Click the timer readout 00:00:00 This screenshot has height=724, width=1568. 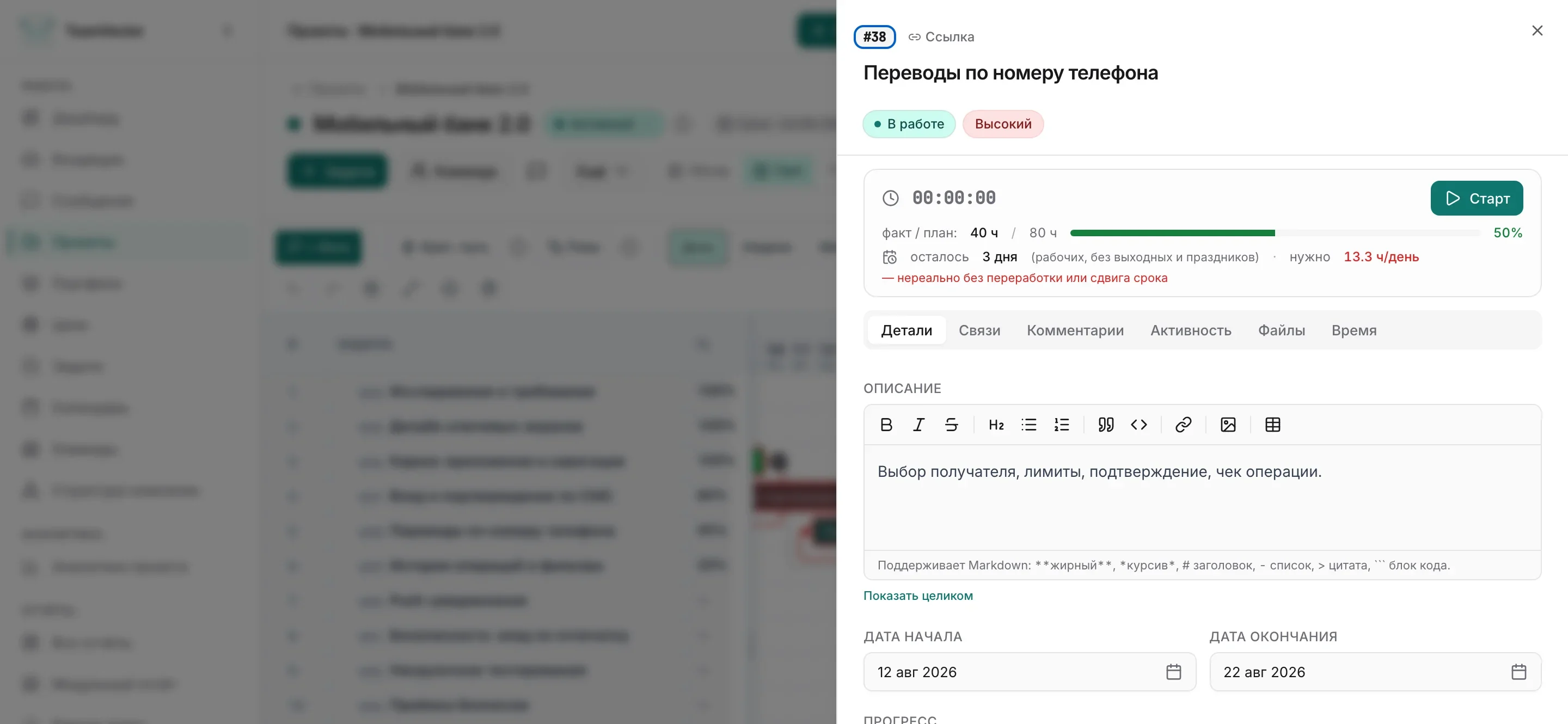pyautogui.click(x=954, y=198)
